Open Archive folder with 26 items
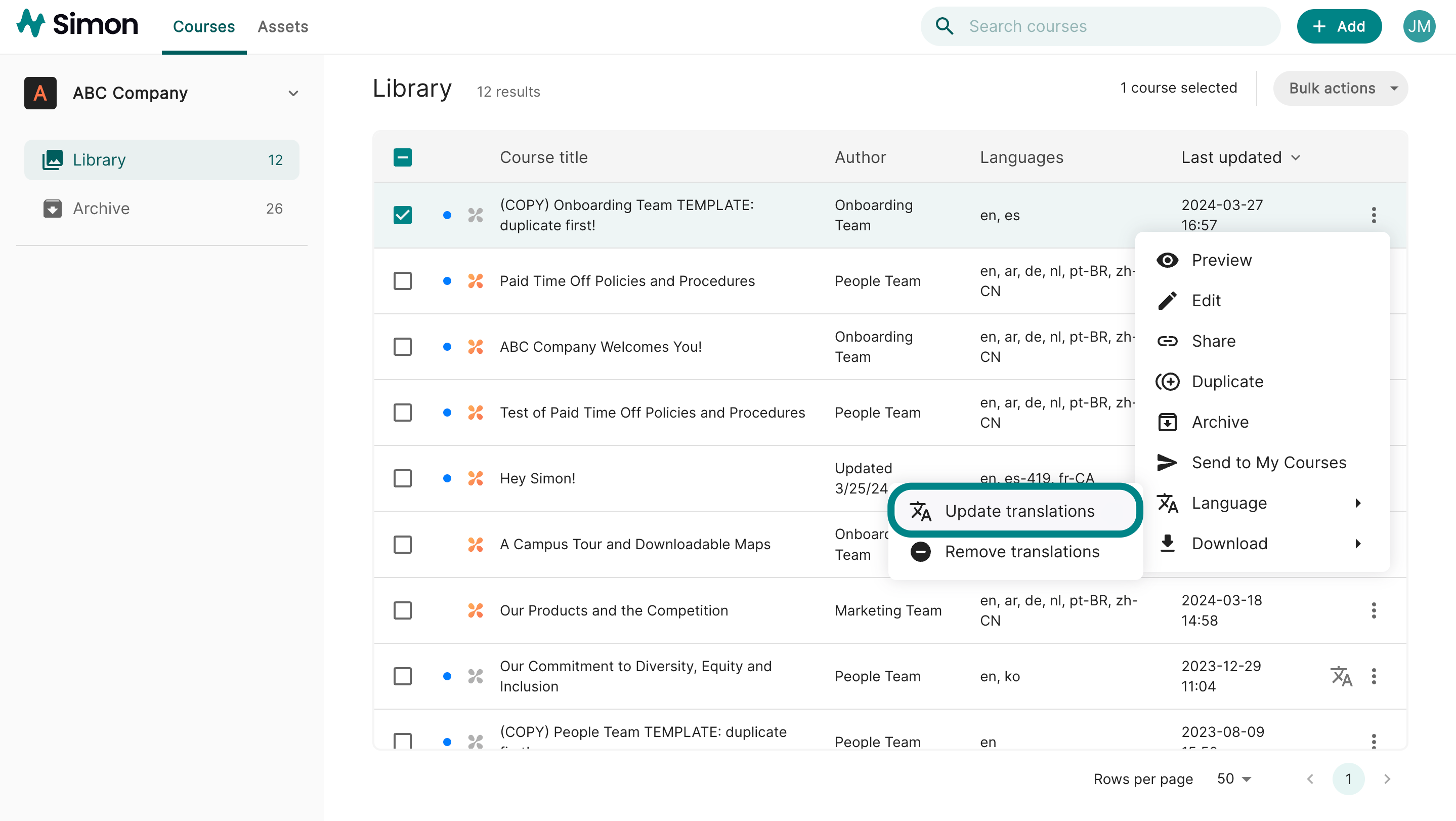 [162, 209]
